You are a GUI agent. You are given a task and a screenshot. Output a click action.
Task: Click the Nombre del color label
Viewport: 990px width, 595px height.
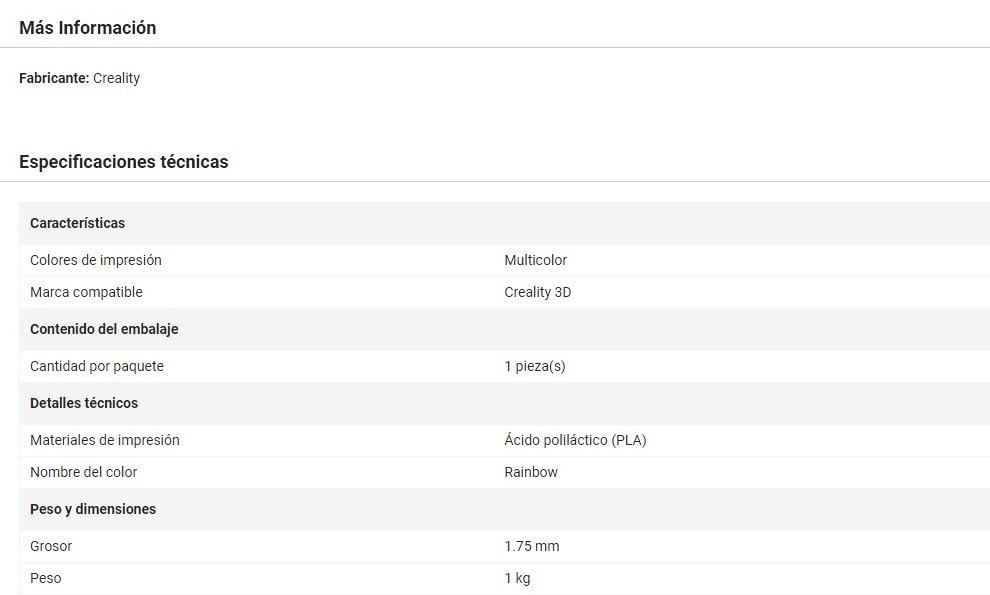coord(83,472)
